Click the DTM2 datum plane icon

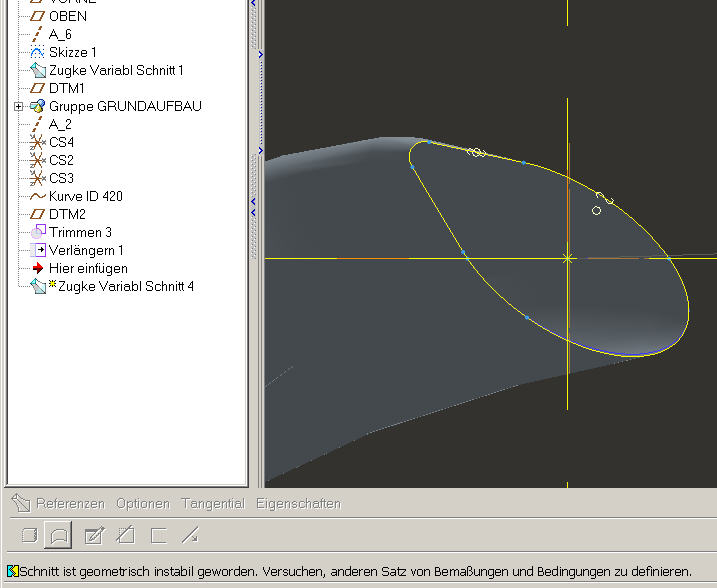point(37,214)
